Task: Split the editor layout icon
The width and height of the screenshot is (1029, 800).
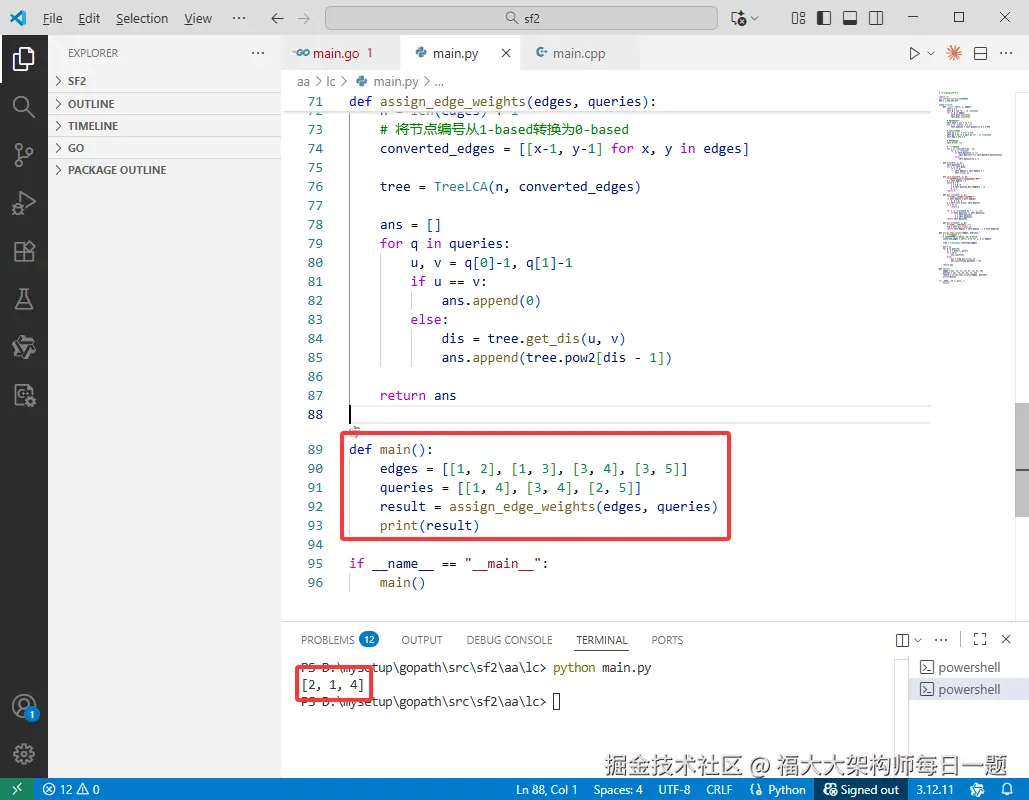Action: click(980, 54)
